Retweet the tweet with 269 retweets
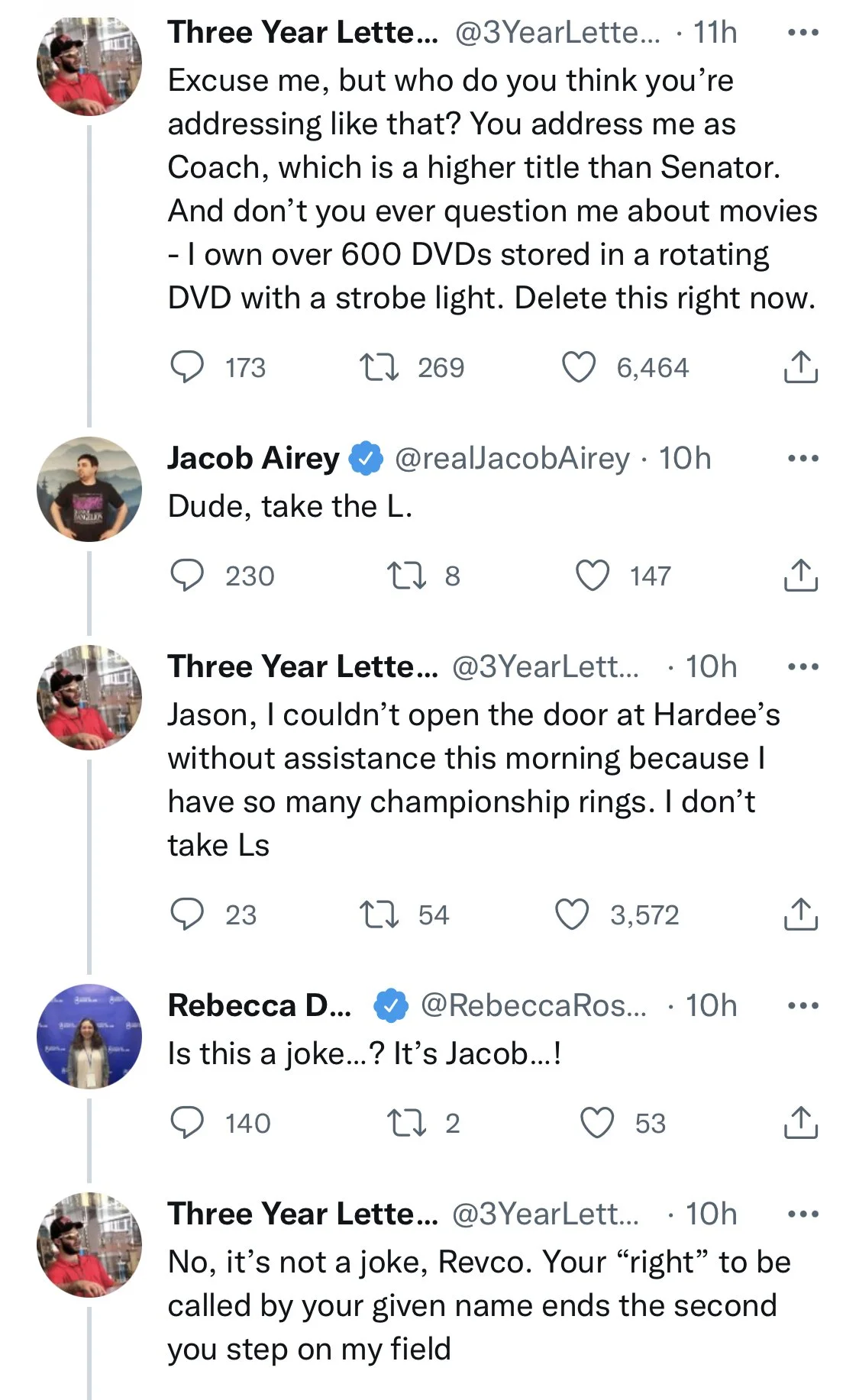The height and width of the screenshot is (1400, 859). click(379, 368)
